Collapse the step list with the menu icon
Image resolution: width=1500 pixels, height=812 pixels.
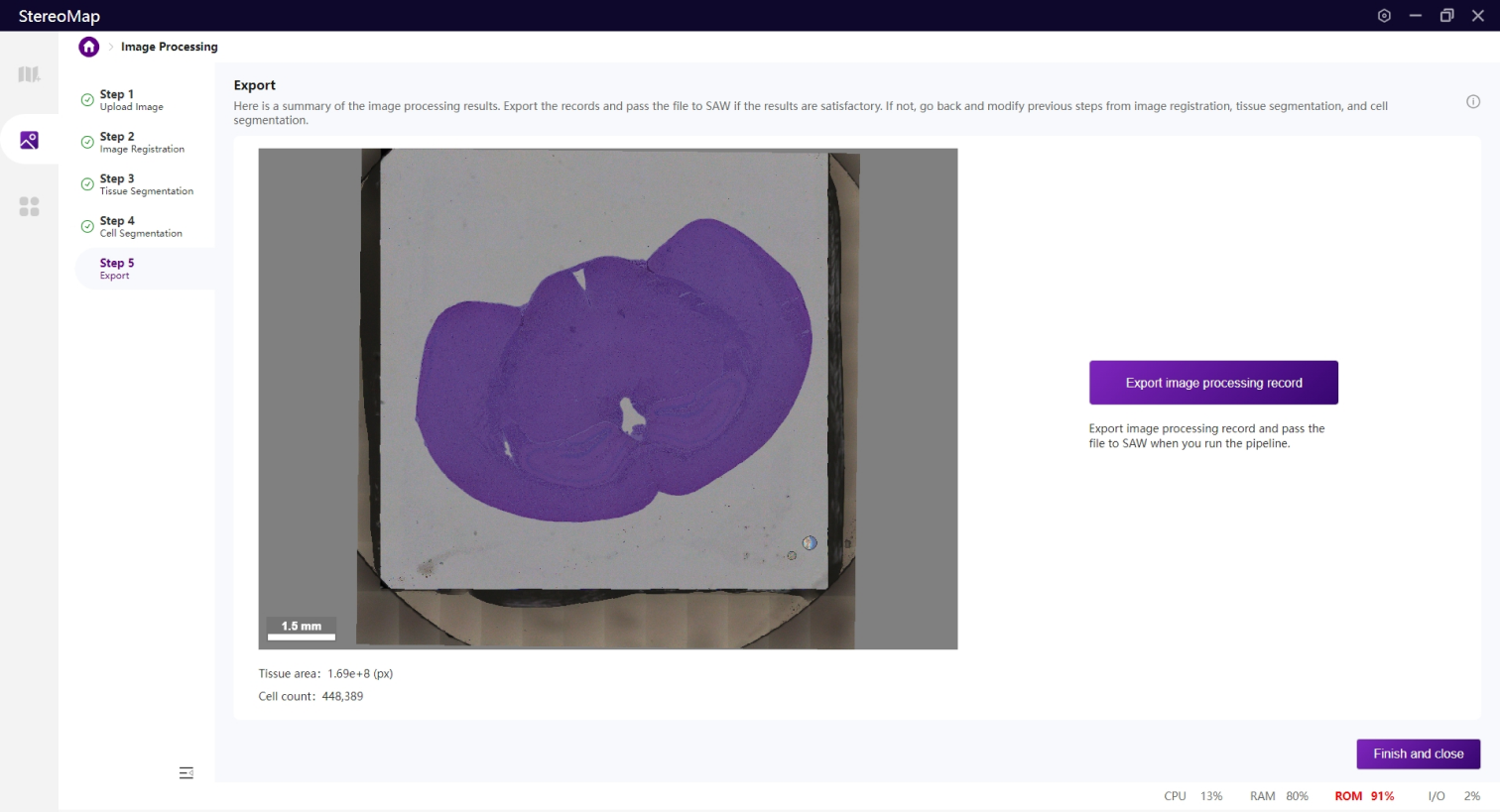click(x=186, y=772)
